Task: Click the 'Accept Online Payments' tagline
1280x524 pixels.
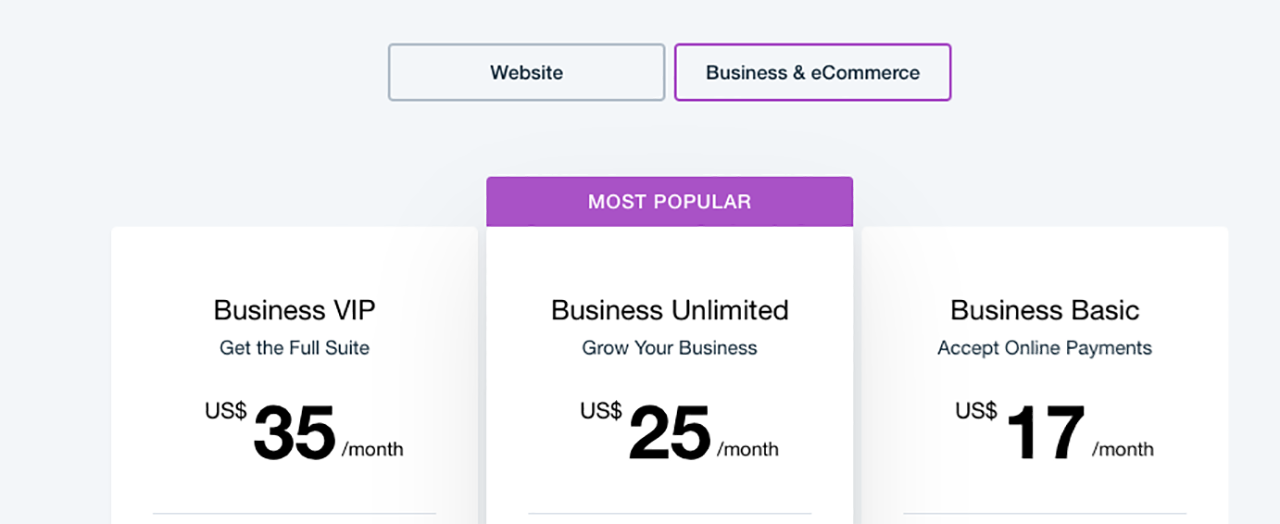Action: click(1044, 348)
